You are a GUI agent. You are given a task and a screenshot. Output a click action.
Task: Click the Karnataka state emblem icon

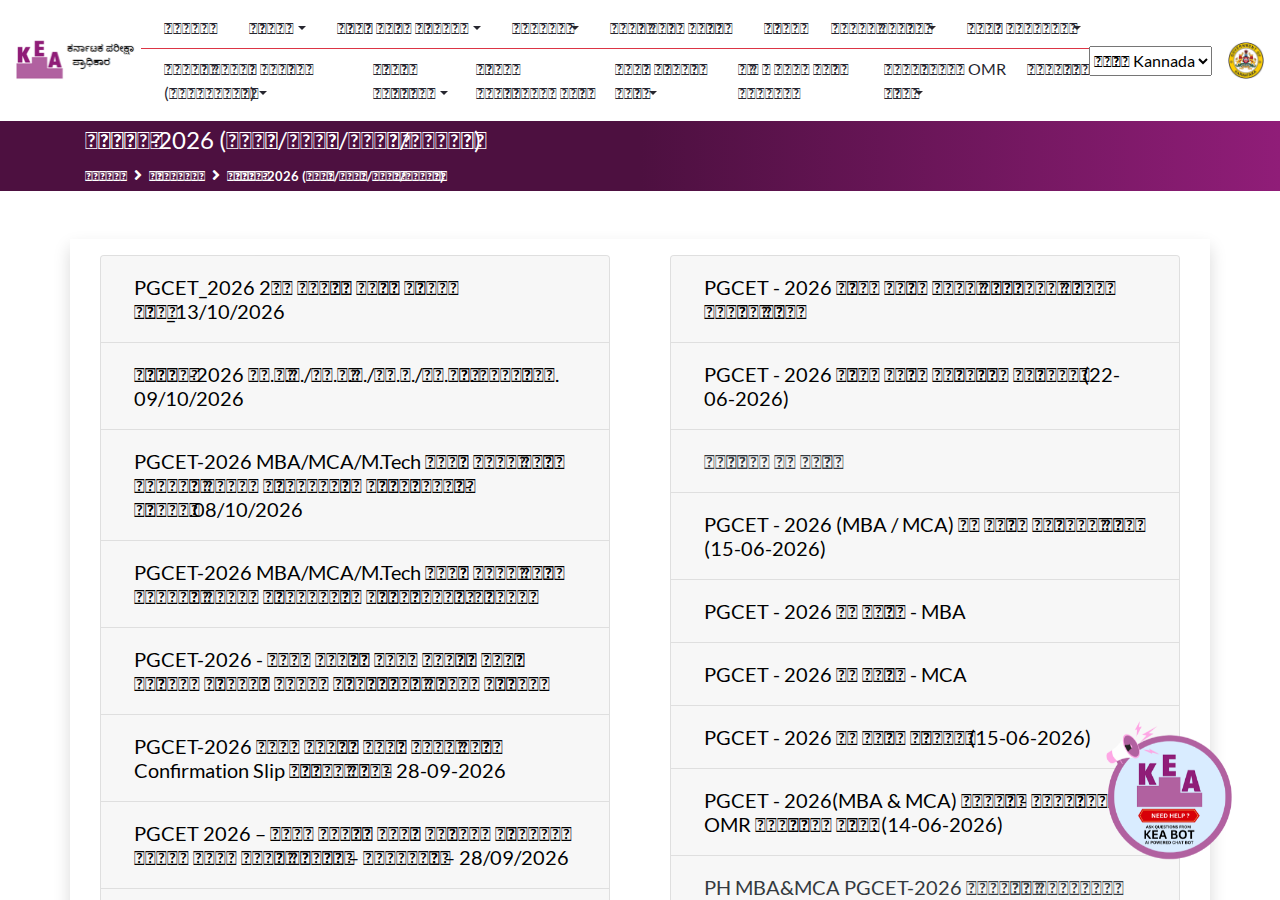pos(1245,60)
